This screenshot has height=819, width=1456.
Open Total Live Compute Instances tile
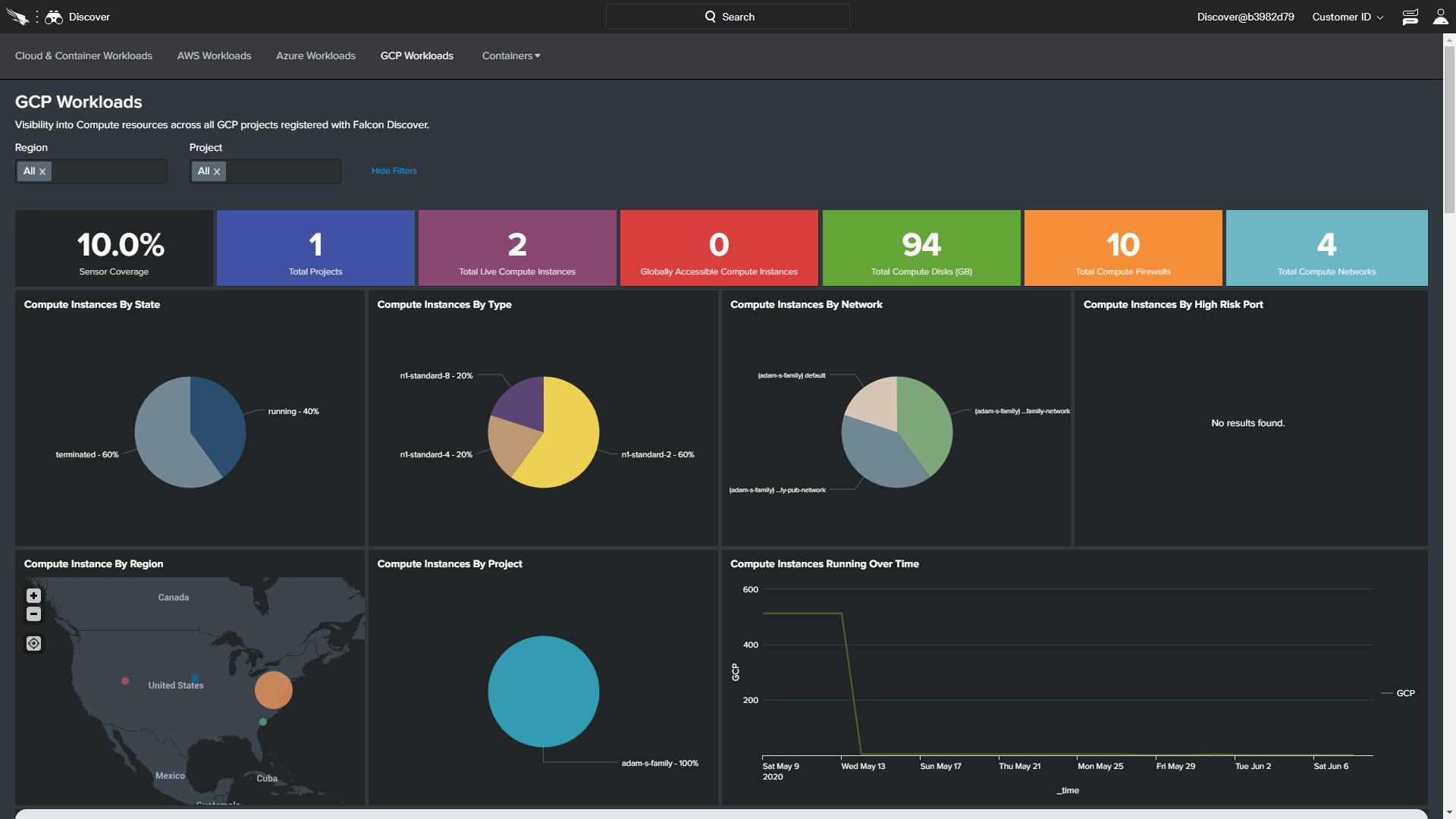tap(517, 248)
